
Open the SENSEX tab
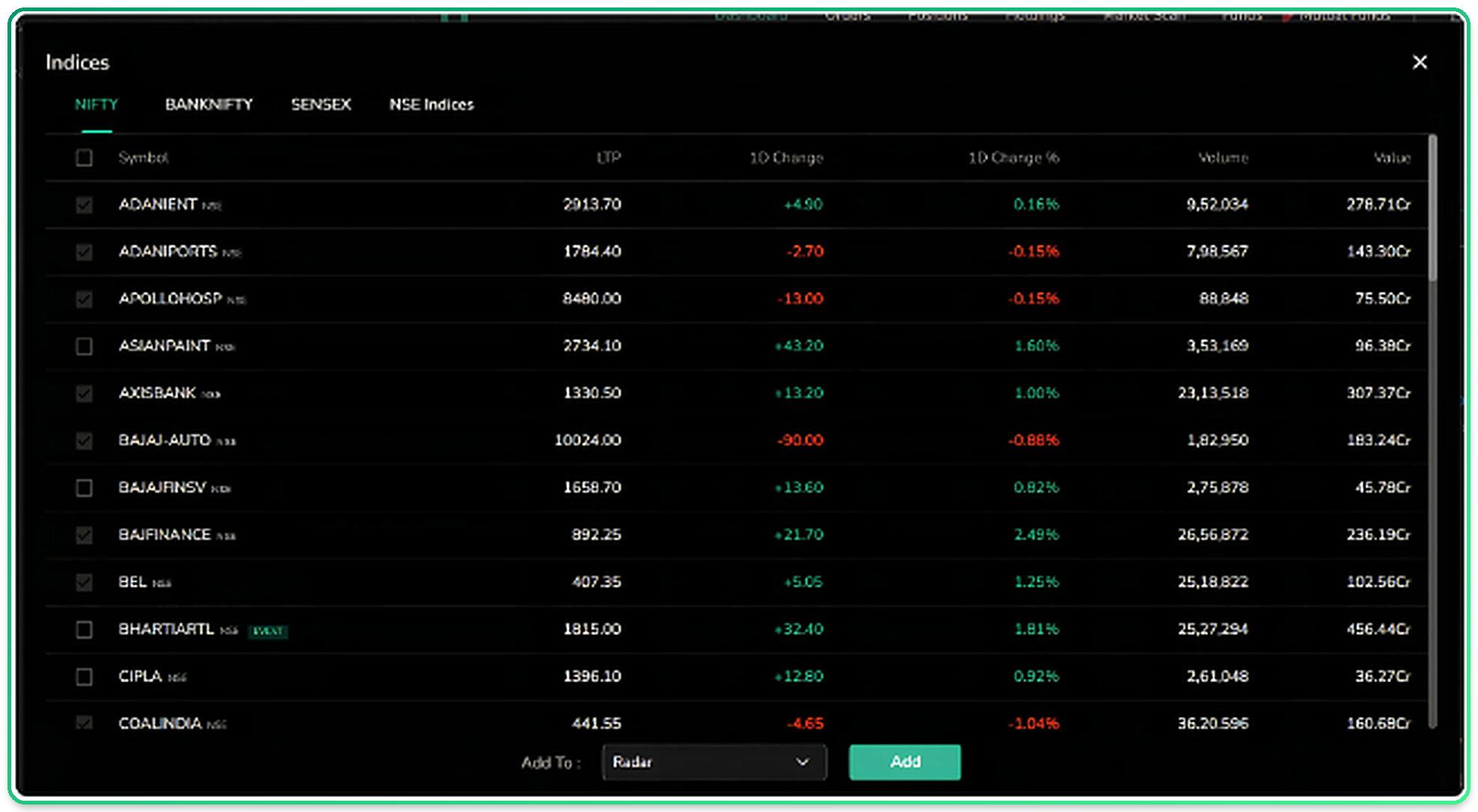point(321,104)
